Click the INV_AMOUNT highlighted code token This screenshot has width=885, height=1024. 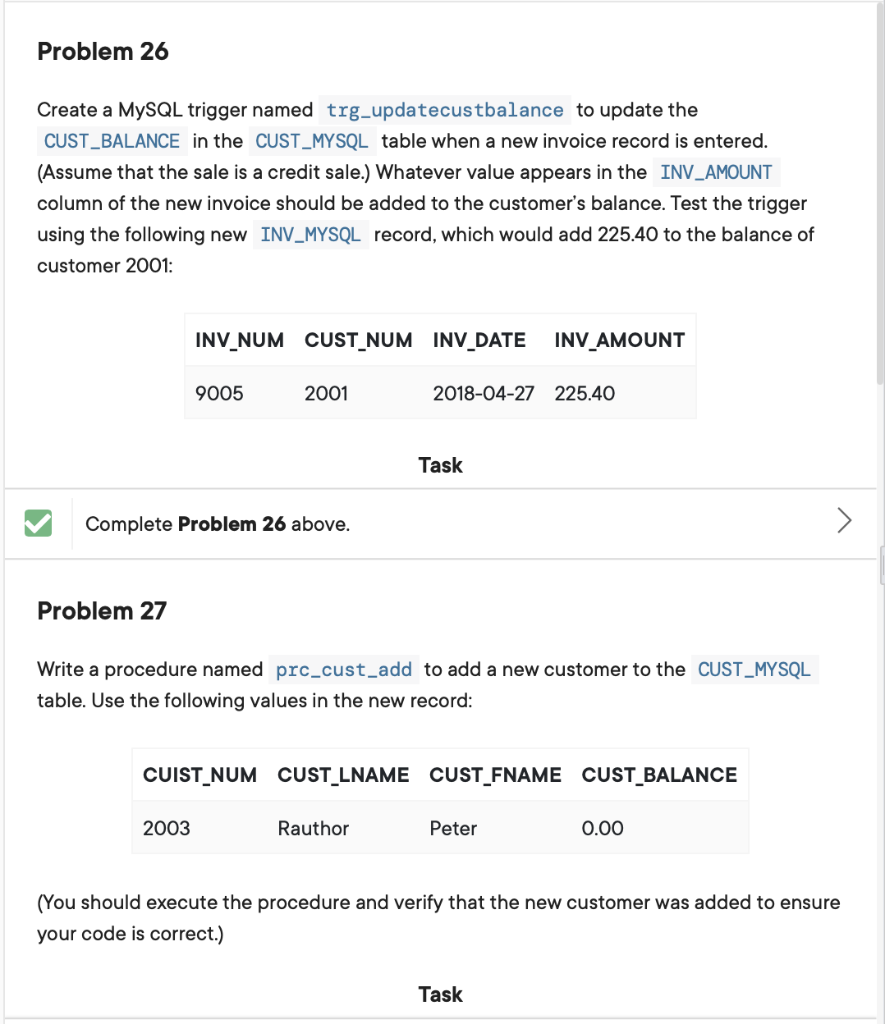click(x=715, y=172)
